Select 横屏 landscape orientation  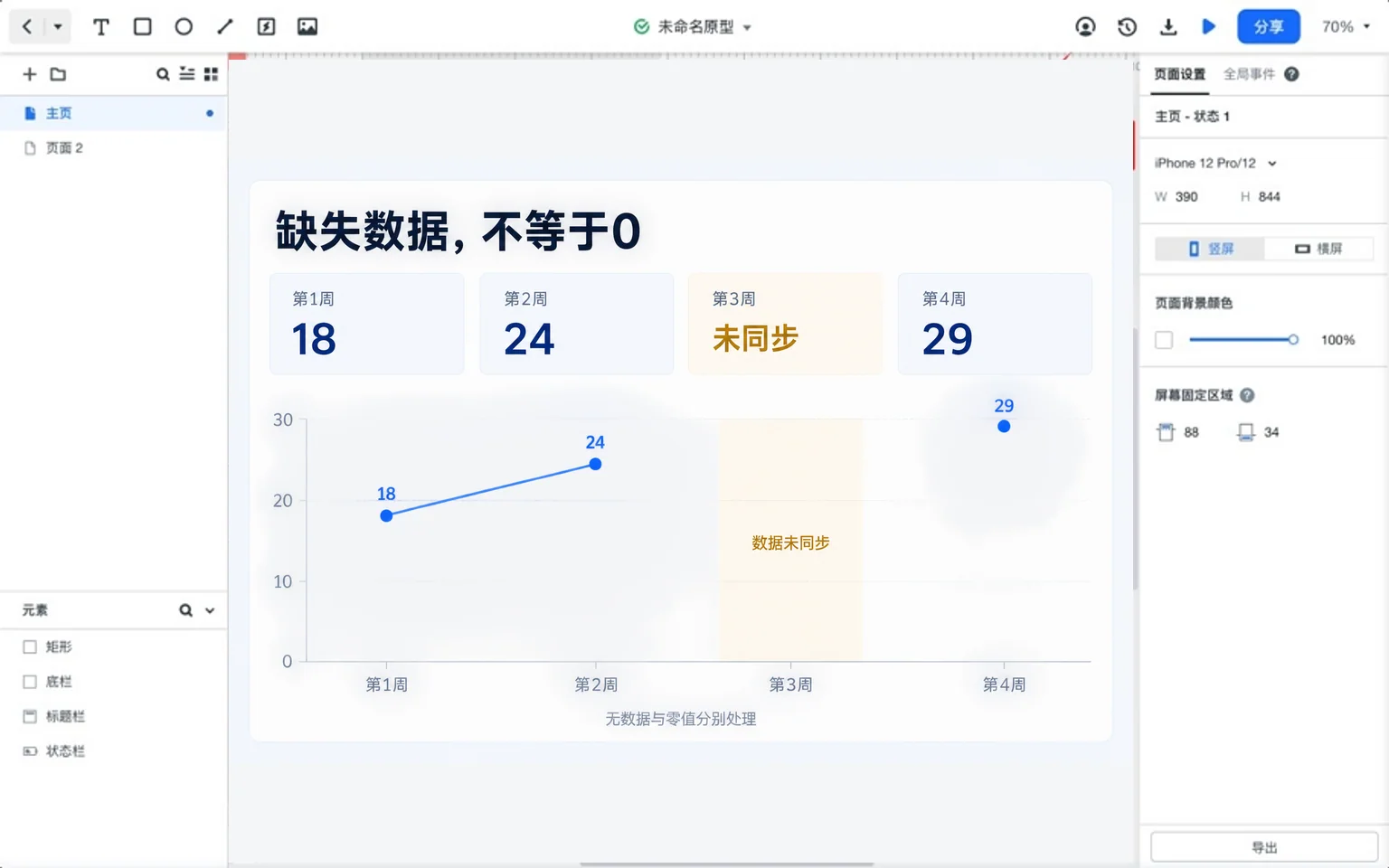pos(1318,249)
